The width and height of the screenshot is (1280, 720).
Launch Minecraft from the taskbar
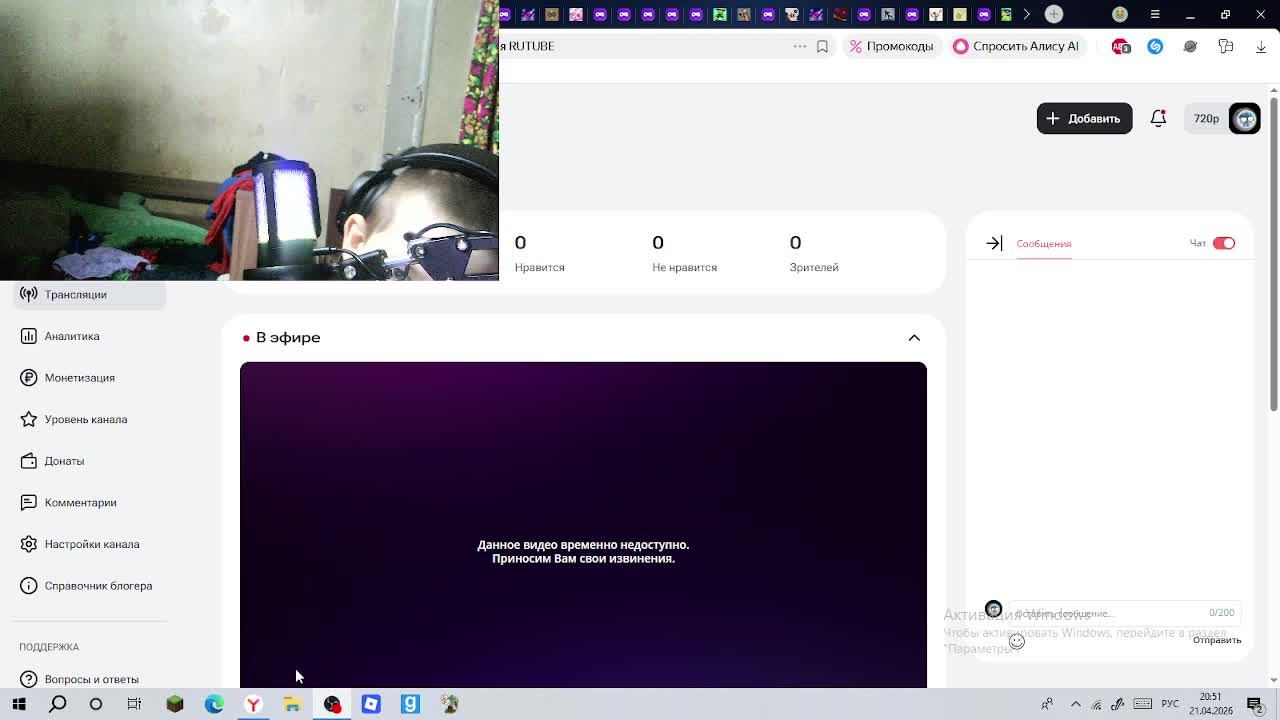coord(175,704)
